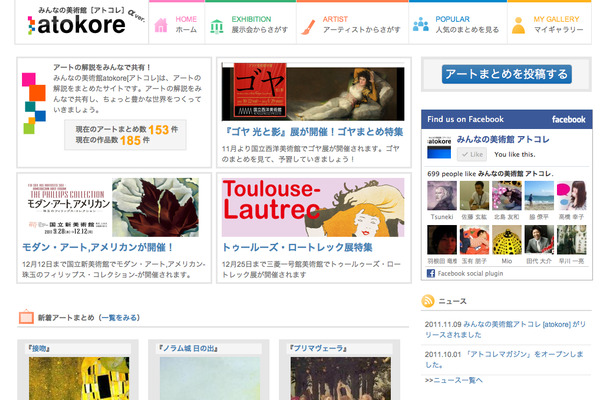610x400 pixels.
Task: Click the new art summary section icon
Action: pos(26,317)
